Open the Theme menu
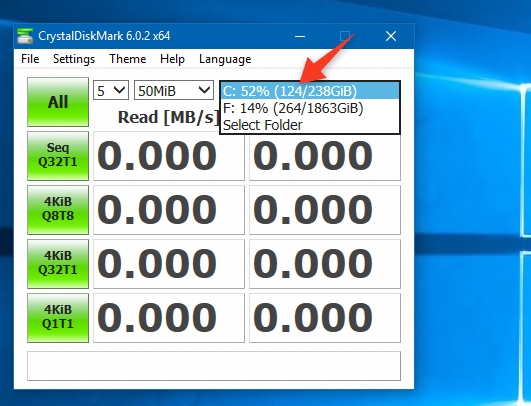This screenshot has height=406, width=531. click(x=127, y=59)
